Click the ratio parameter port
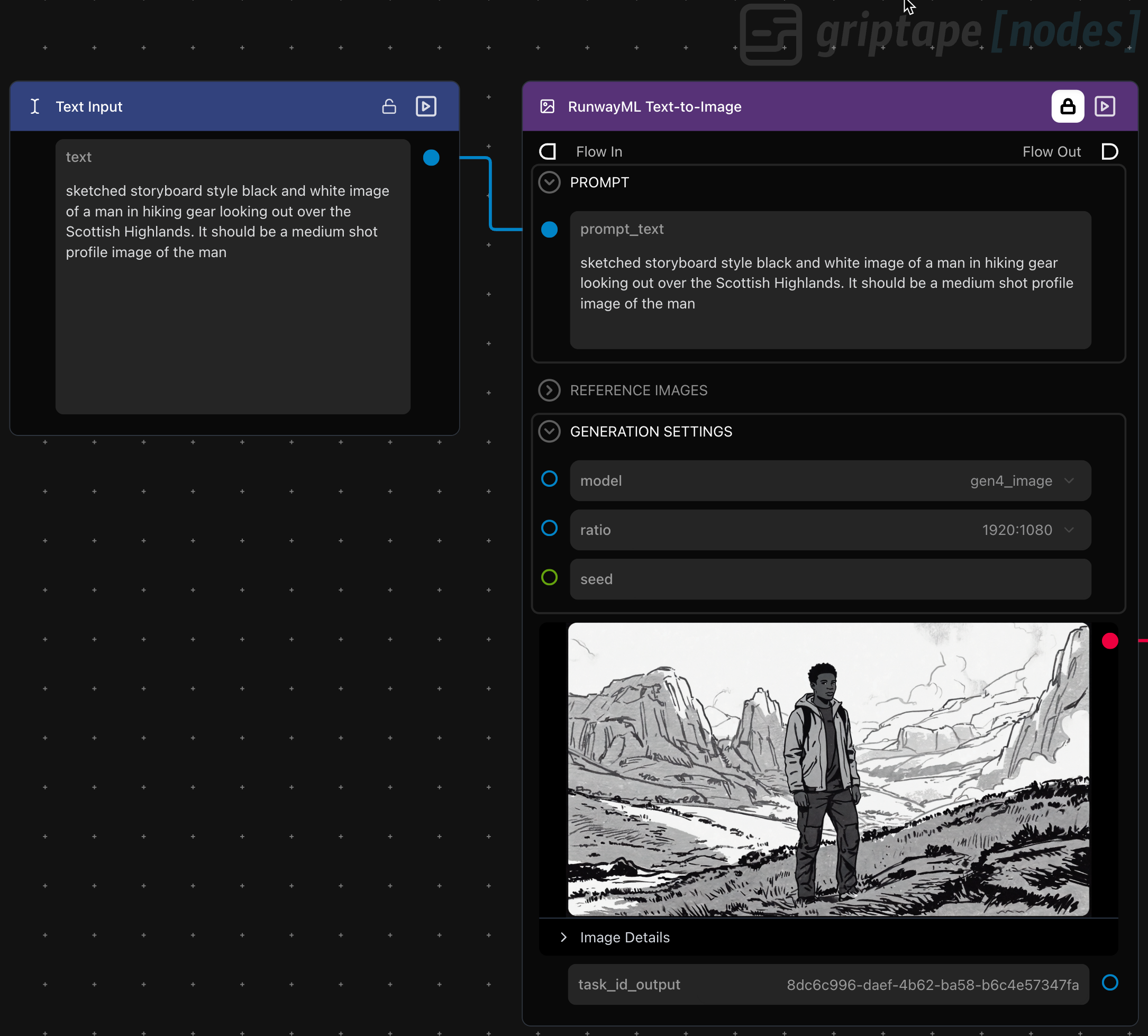This screenshot has height=1036, width=1148. (x=549, y=528)
